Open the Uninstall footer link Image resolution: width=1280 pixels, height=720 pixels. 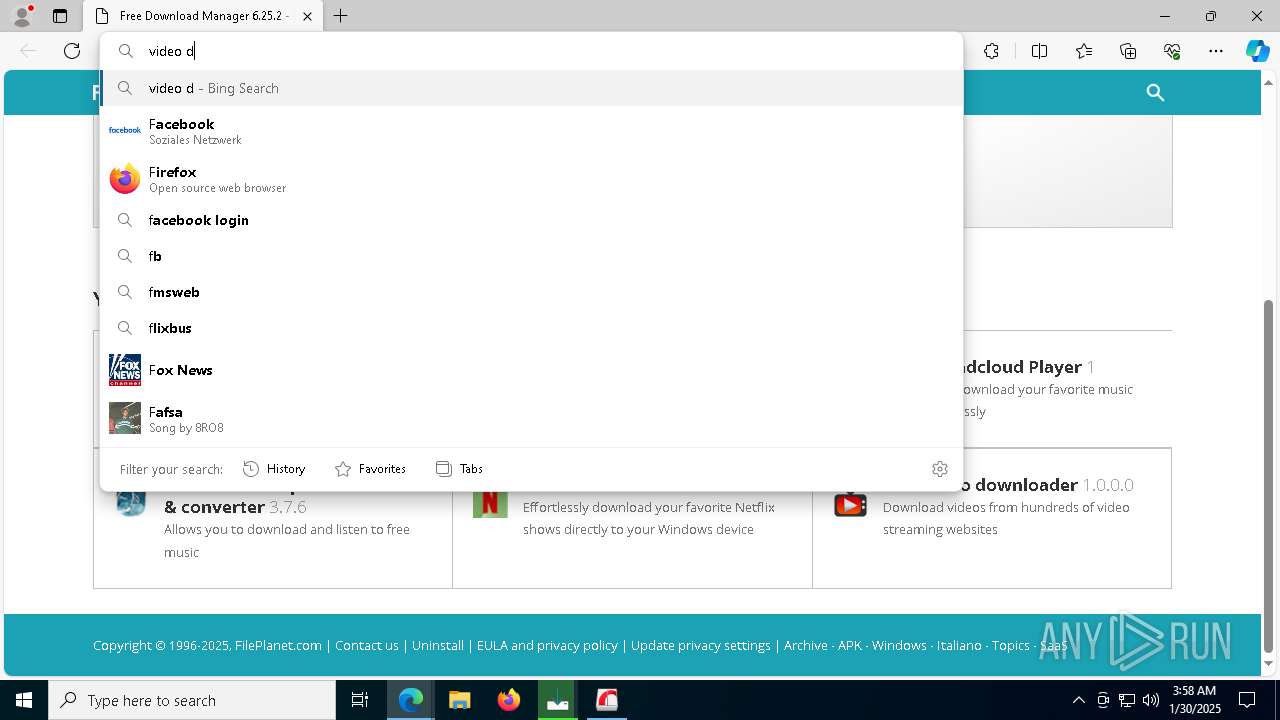click(x=438, y=645)
